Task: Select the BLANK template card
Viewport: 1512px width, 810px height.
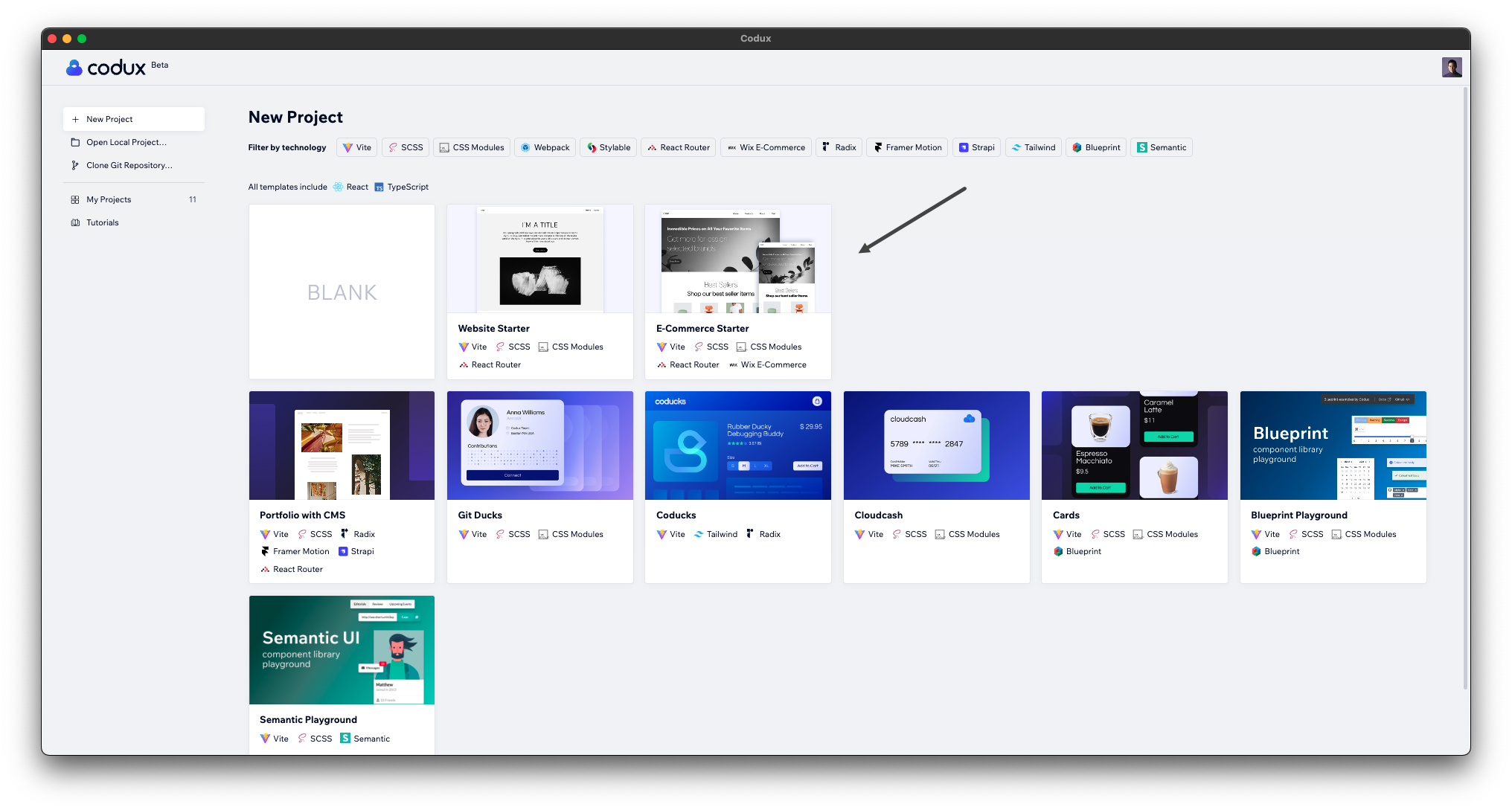Action: click(342, 292)
